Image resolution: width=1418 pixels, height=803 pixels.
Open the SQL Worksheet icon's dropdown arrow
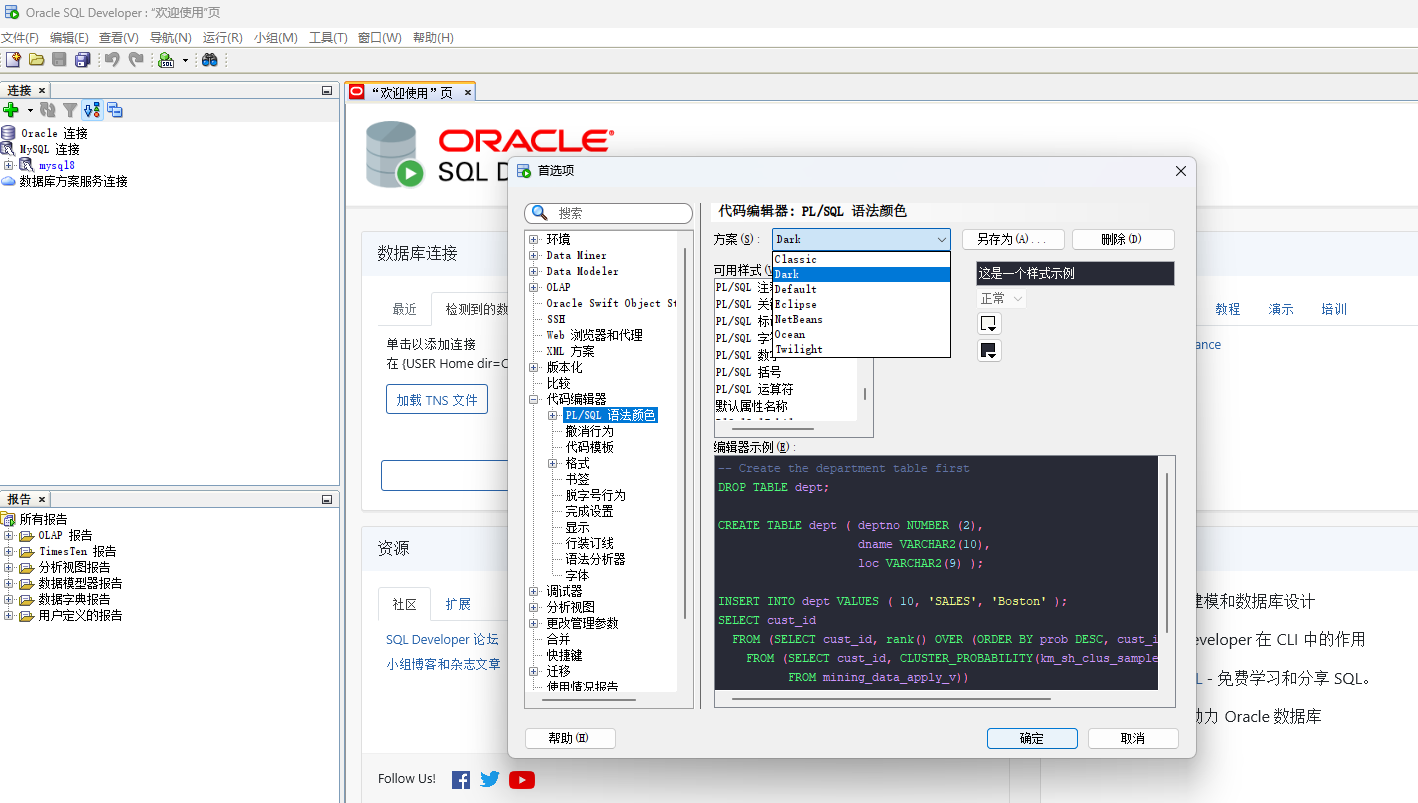click(185, 60)
